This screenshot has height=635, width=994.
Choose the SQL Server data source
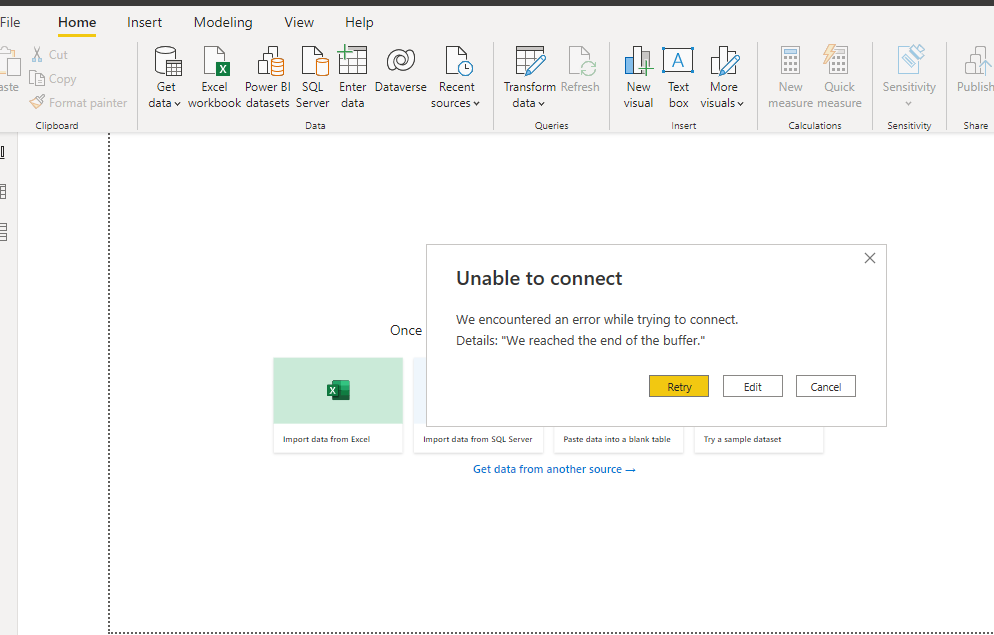point(313,77)
